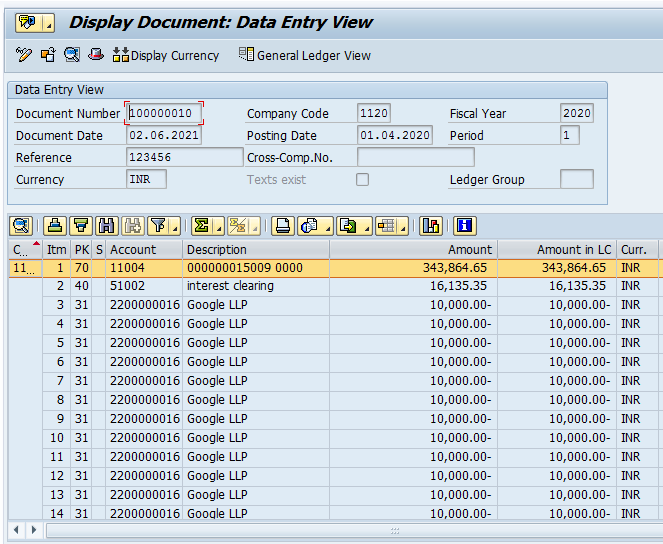Expand the Total dropdown arrow
The height and width of the screenshot is (544, 663).
(219, 226)
